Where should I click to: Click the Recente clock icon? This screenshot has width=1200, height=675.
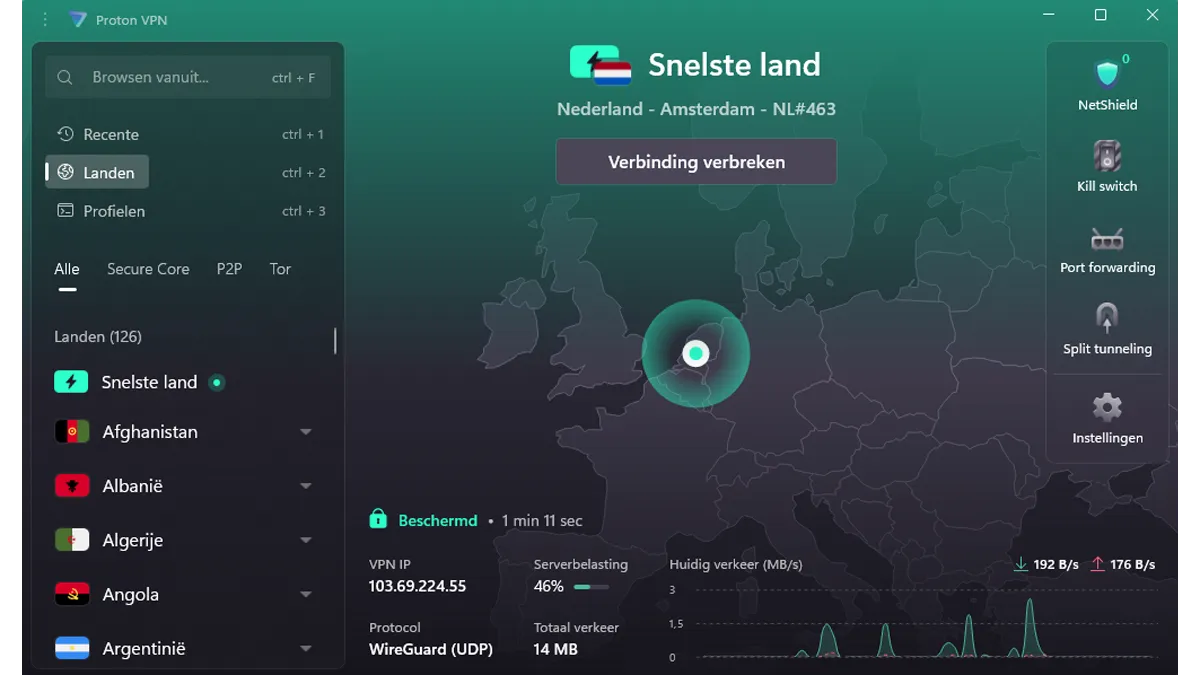tap(65, 134)
